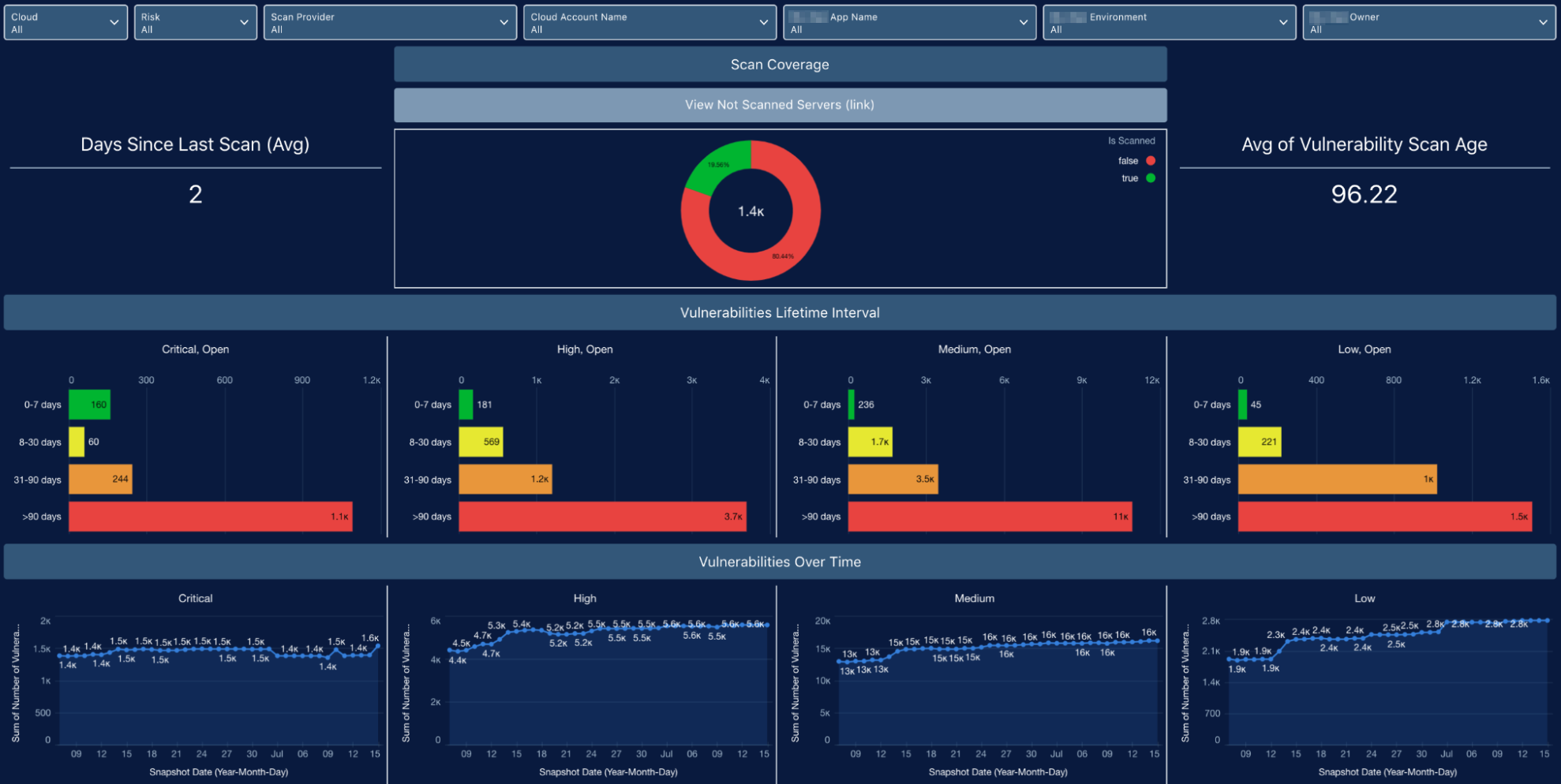Open the Risk filter dropdown
This screenshot has width=1561, height=784.
coord(195,22)
